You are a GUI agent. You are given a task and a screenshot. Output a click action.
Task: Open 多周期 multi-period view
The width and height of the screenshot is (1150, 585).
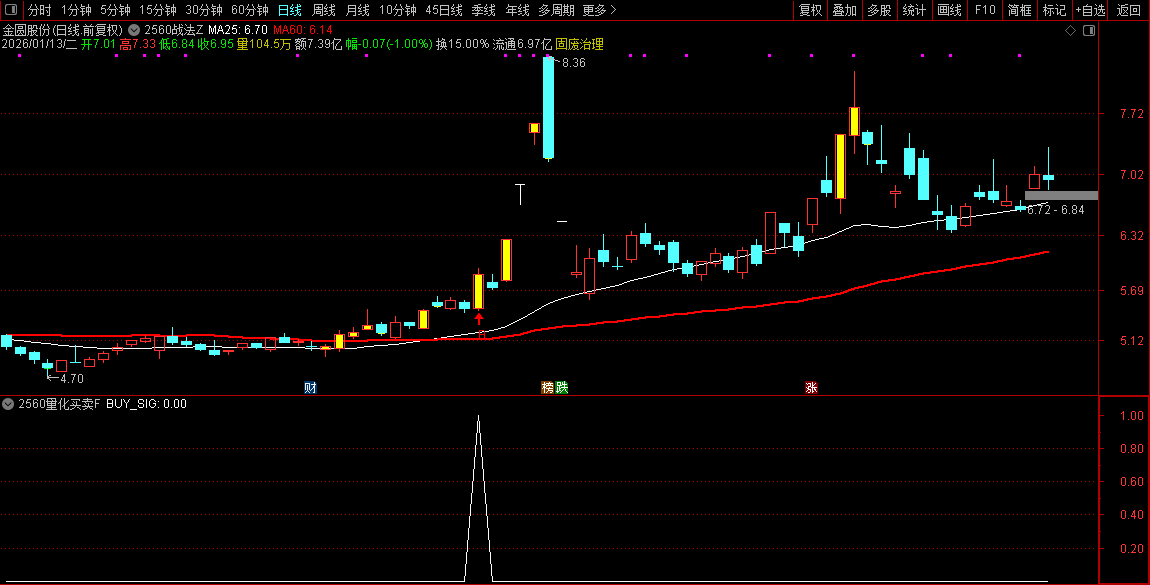click(556, 10)
